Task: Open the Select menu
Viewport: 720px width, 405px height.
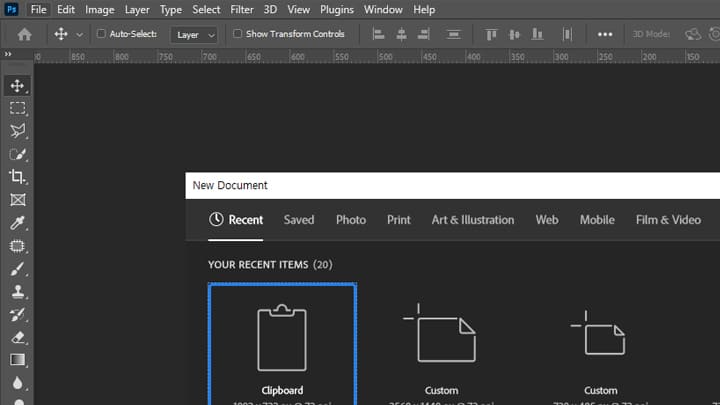Action: [206, 10]
